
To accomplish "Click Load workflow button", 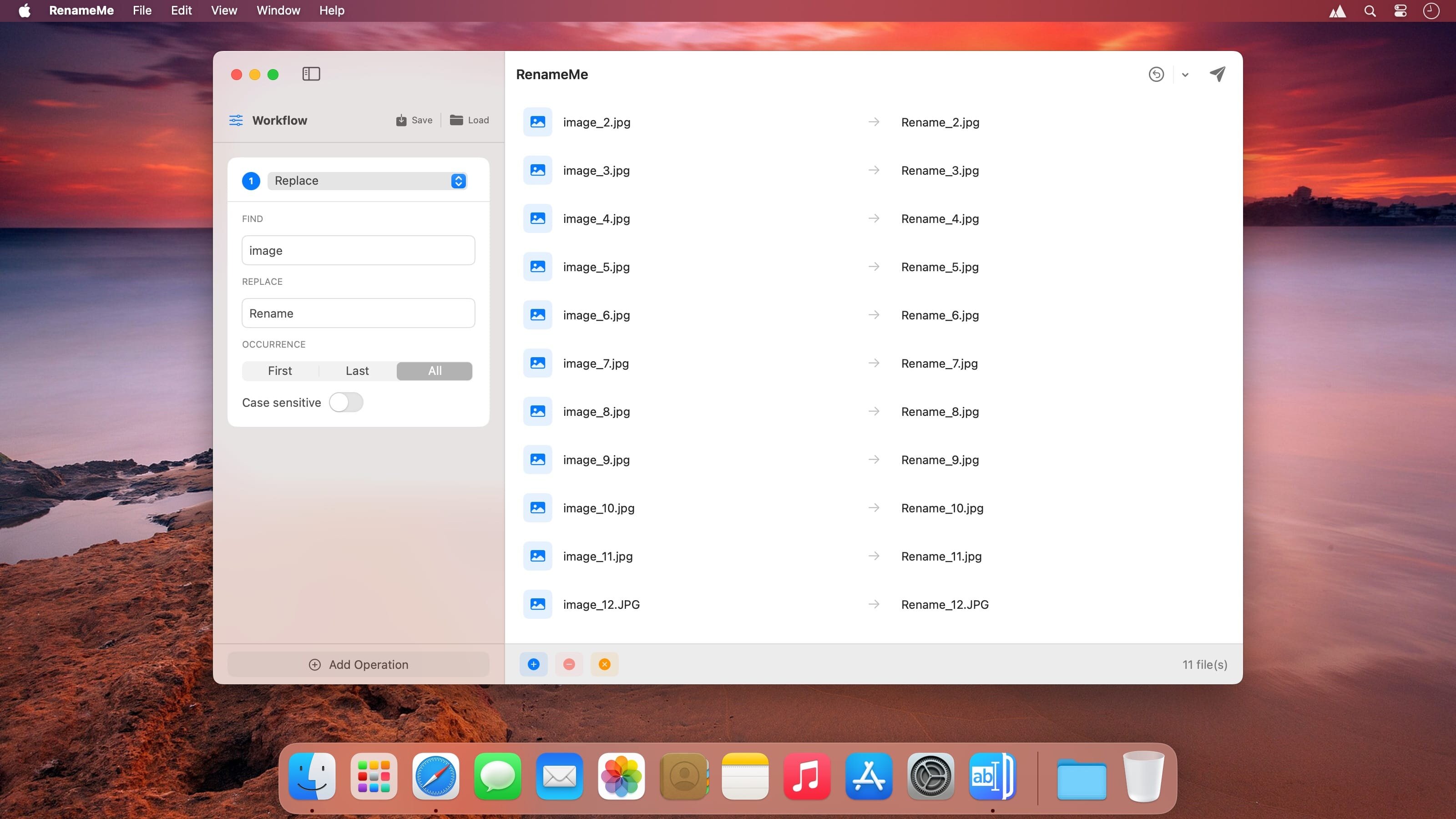I will tap(469, 120).
